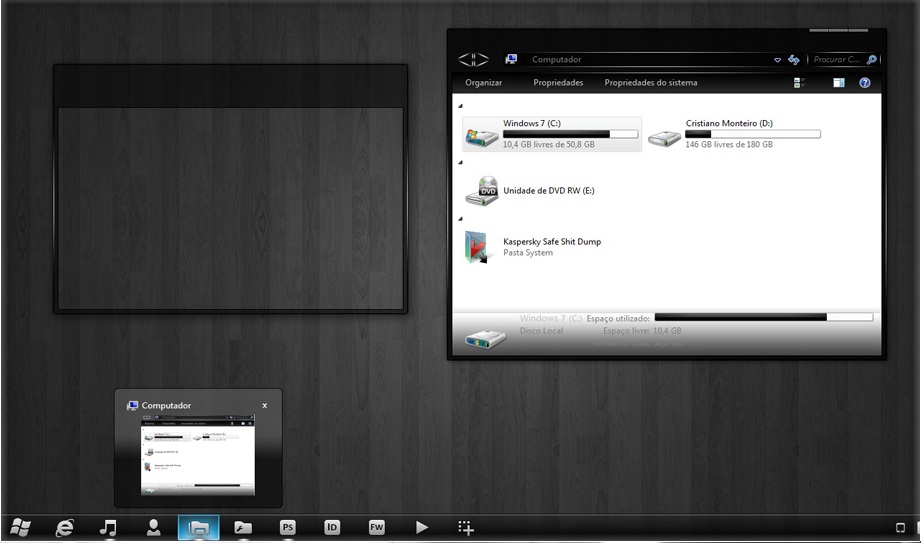The height and width of the screenshot is (543, 921).
Task: Click '10,4 GB livres de 50,8 GB' text
Action: coord(549,144)
